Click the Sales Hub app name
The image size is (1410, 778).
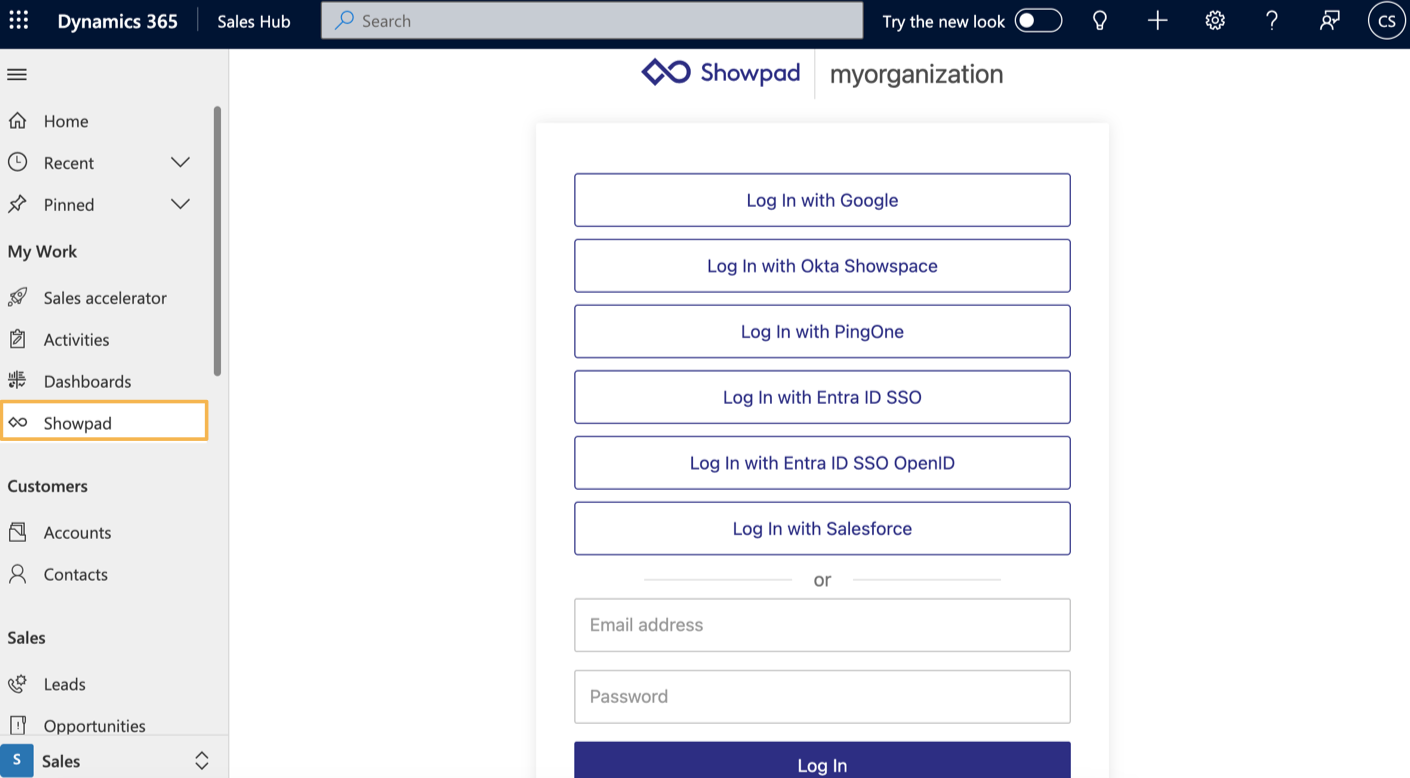[254, 21]
